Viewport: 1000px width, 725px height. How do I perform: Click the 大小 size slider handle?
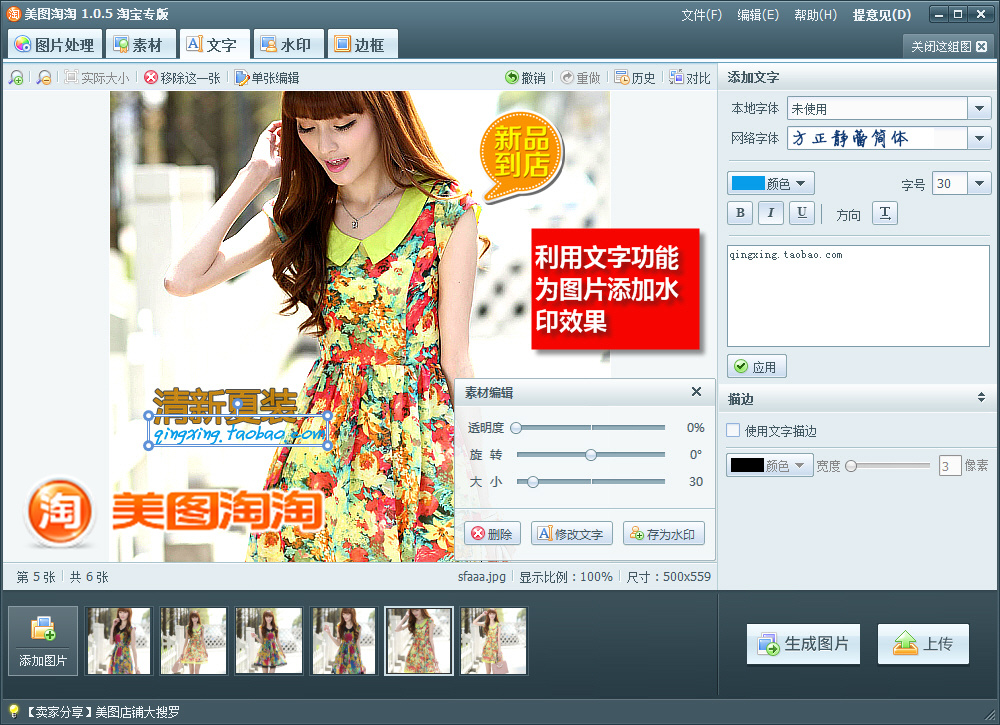pyautogui.click(x=533, y=481)
